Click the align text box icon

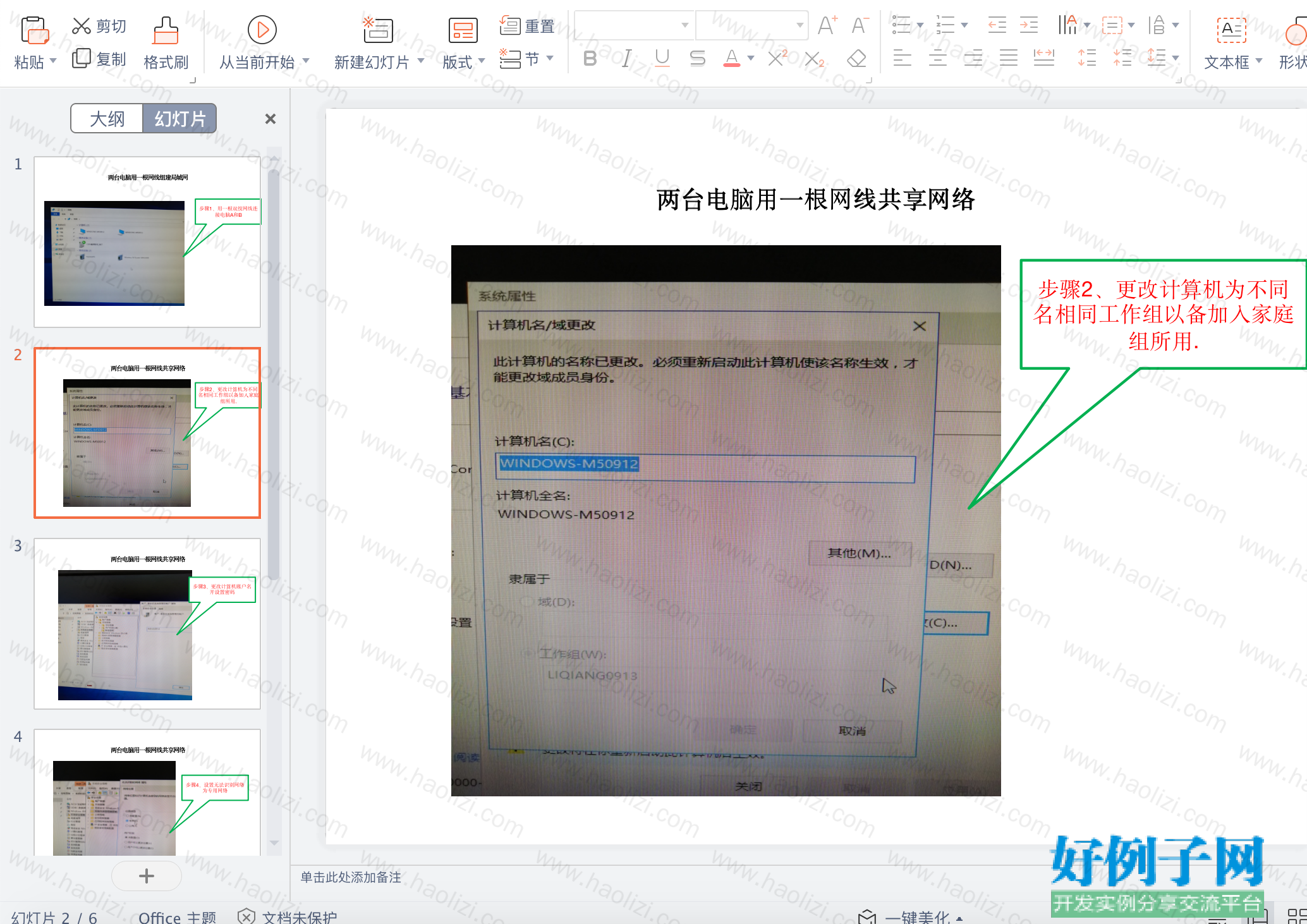pyautogui.click(x=1112, y=25)
